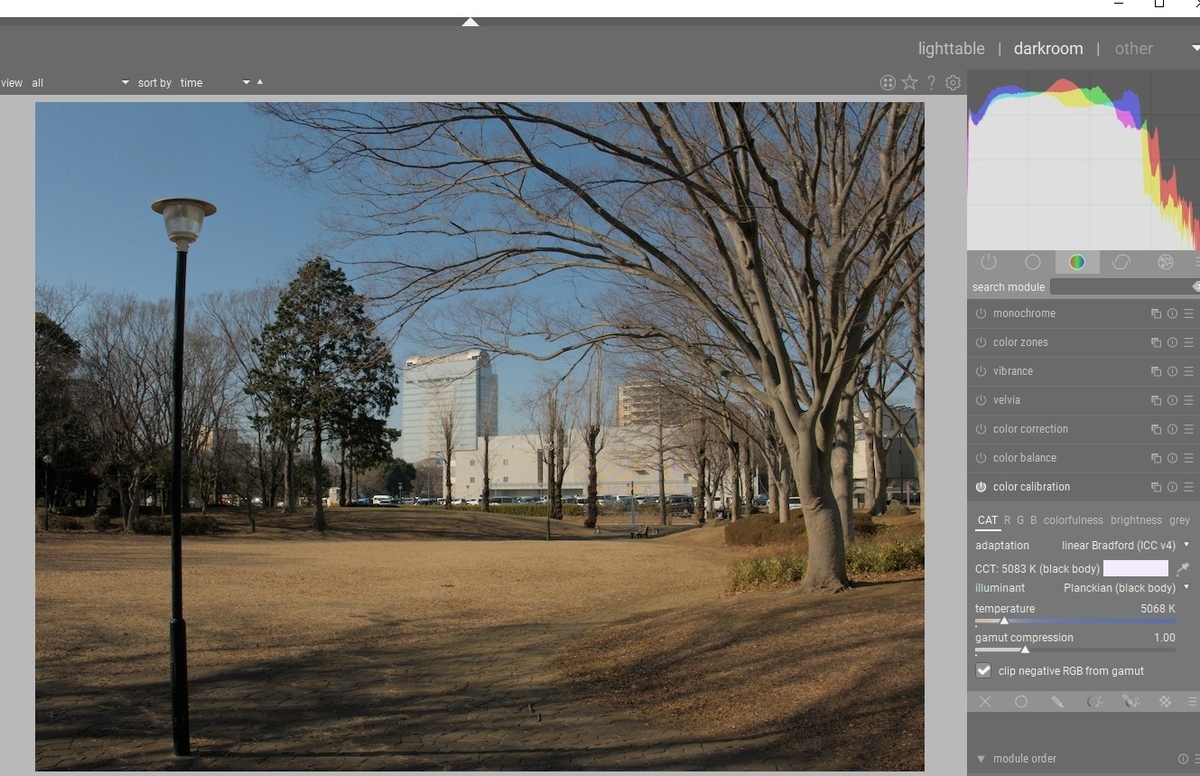Click the help question mark button
Screen dimensions: 1200x776
click(931, 82)
